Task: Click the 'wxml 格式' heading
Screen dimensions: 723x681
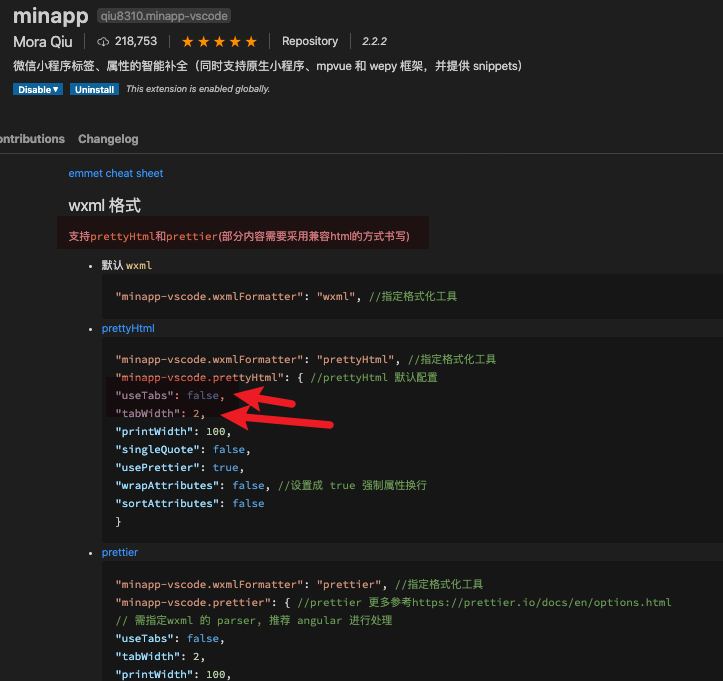Action: pyautogui.click(x=105, y=206)
